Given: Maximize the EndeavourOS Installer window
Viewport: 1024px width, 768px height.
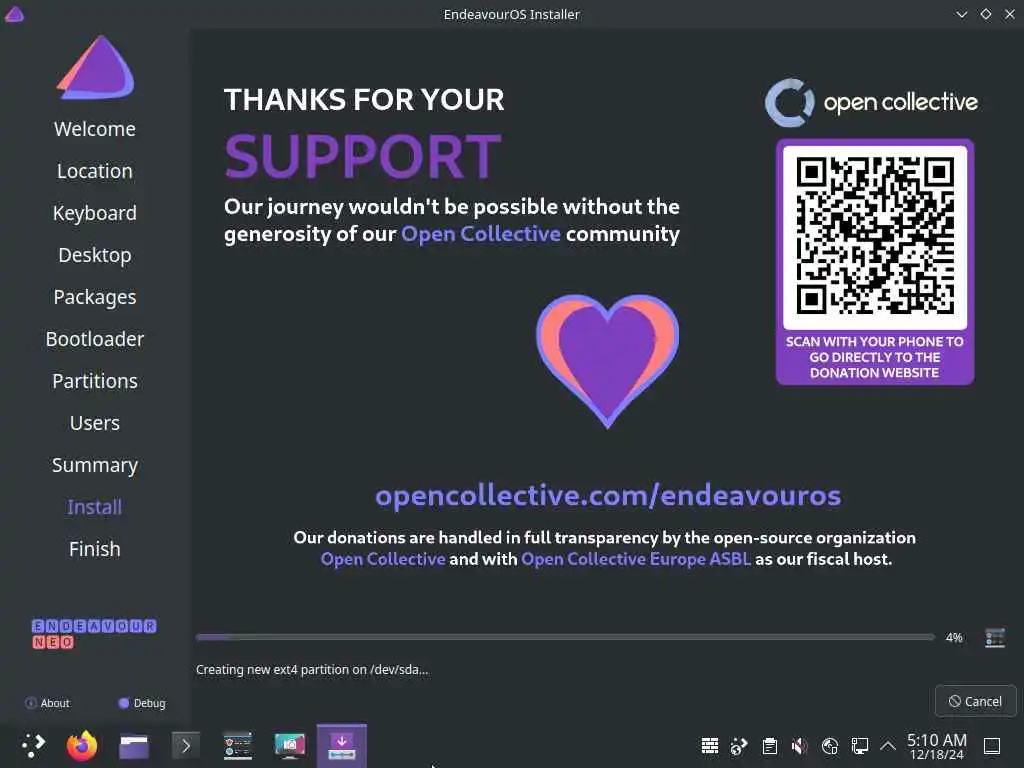Looking at the screenshot, I should coord(985,14).
